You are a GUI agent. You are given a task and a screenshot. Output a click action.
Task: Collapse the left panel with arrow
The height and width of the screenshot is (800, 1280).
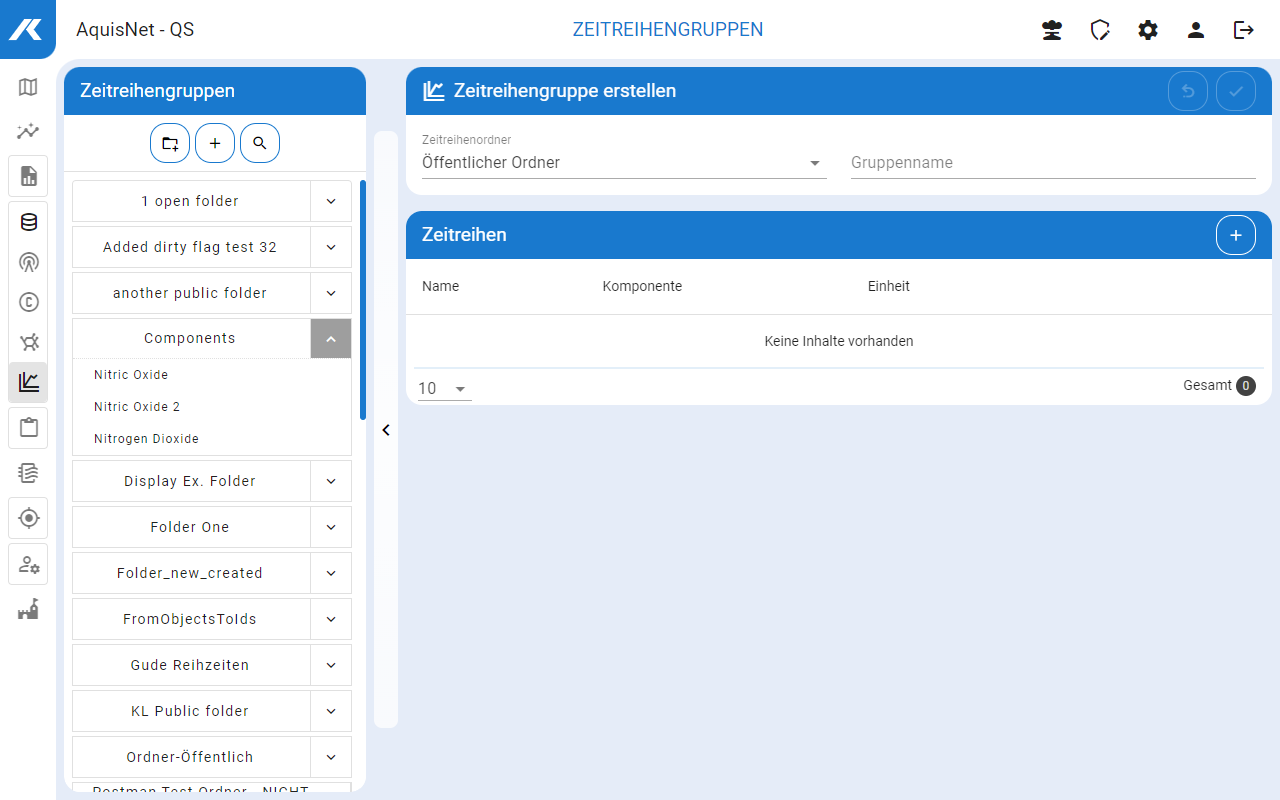point(386,430)
